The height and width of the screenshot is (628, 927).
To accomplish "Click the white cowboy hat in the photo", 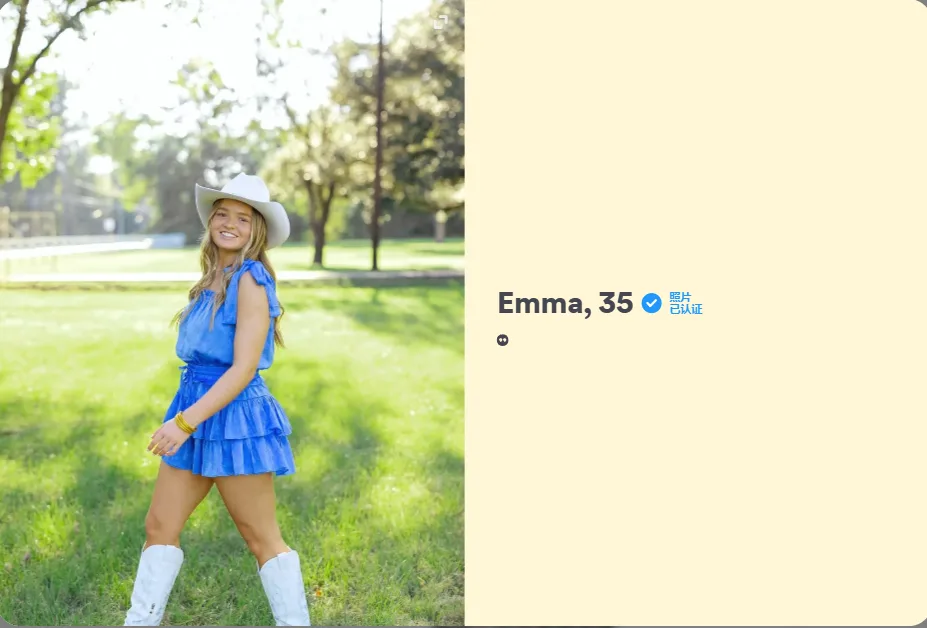I will [x=243, y=206].
